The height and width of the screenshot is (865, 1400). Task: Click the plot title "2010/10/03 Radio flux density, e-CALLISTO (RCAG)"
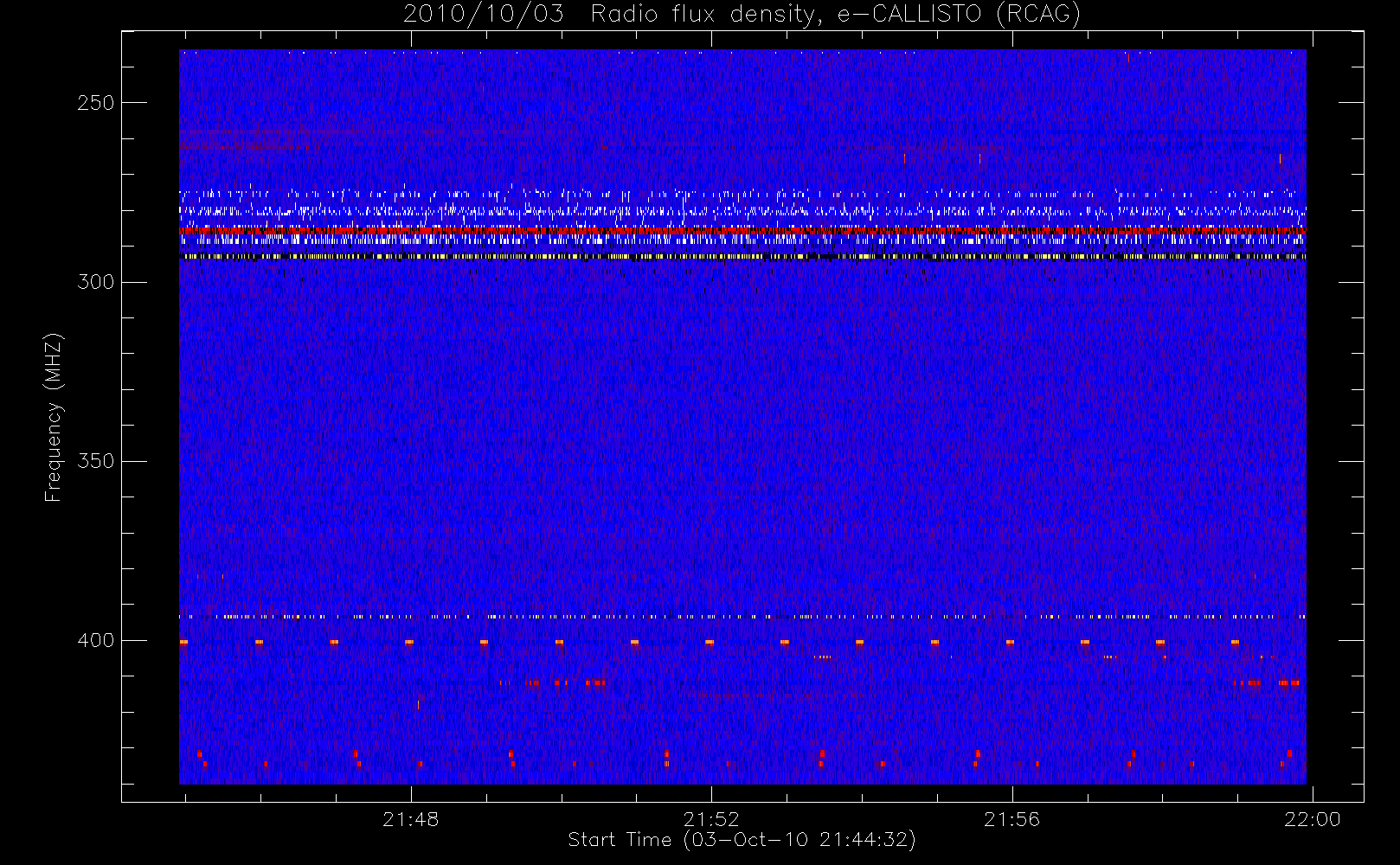[x=742, y=15]
